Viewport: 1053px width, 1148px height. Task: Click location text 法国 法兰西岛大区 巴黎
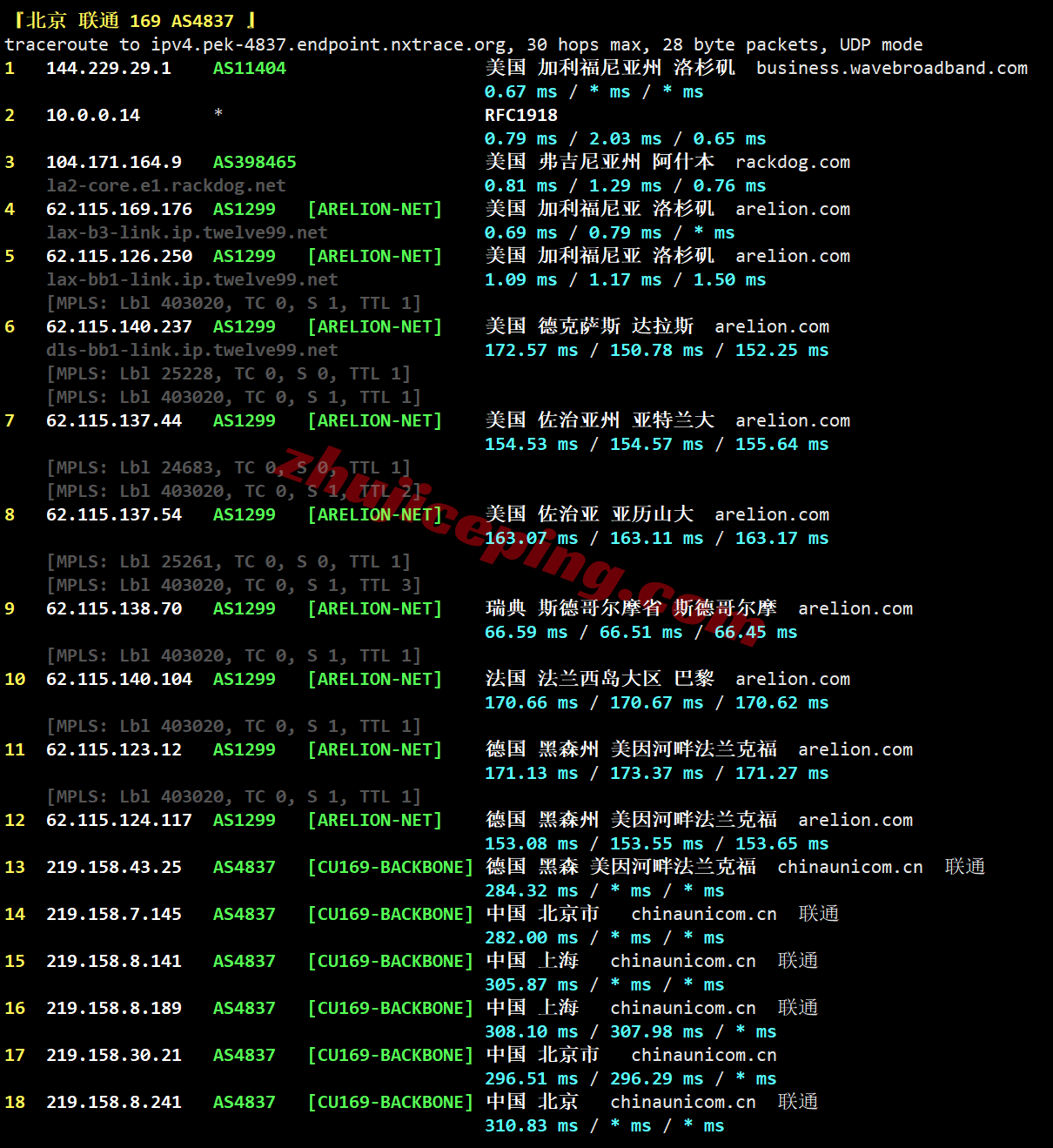600,679
